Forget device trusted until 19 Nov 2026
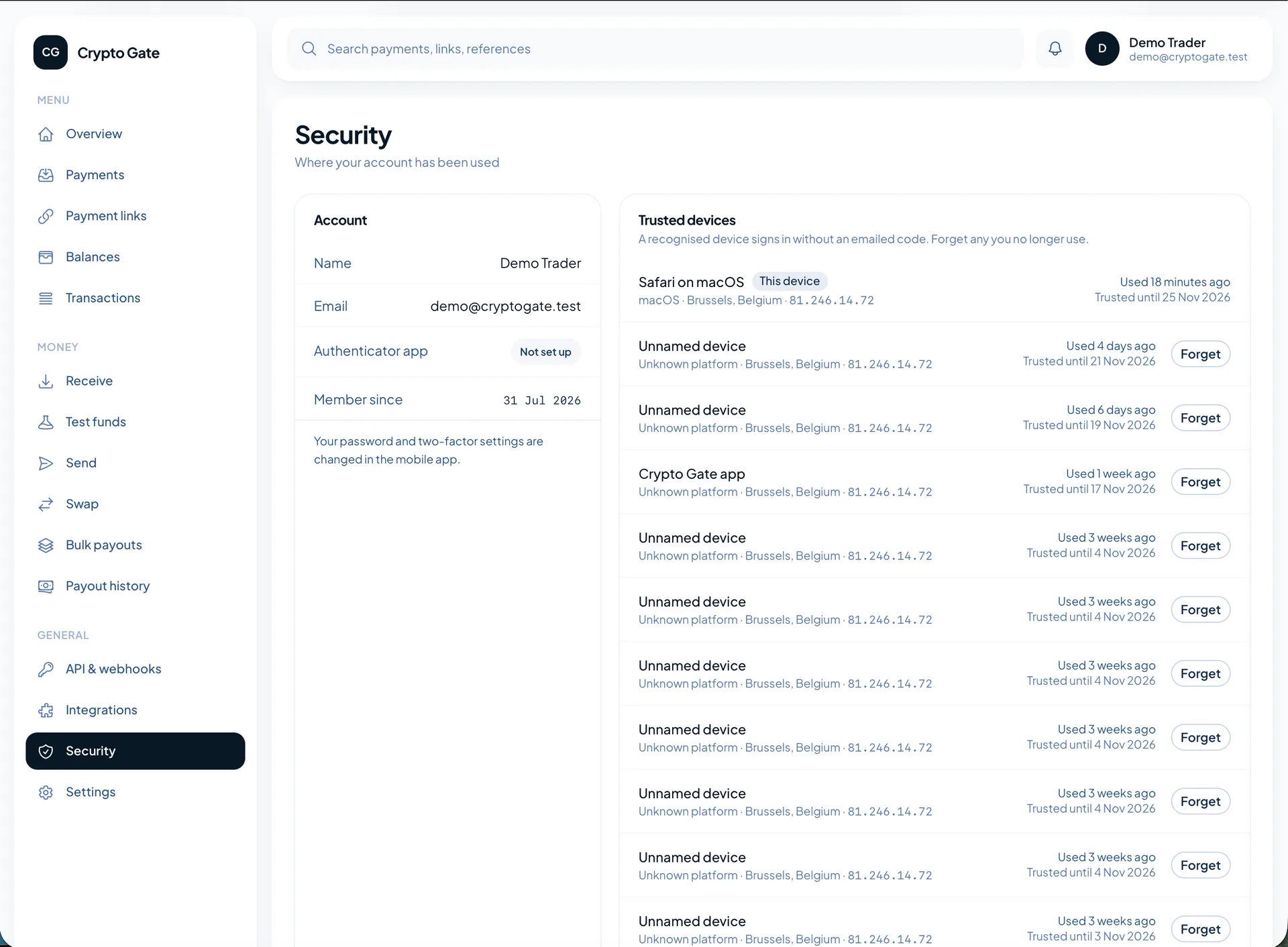This screenshot has width=1288, height=947. click(1200, 418)
